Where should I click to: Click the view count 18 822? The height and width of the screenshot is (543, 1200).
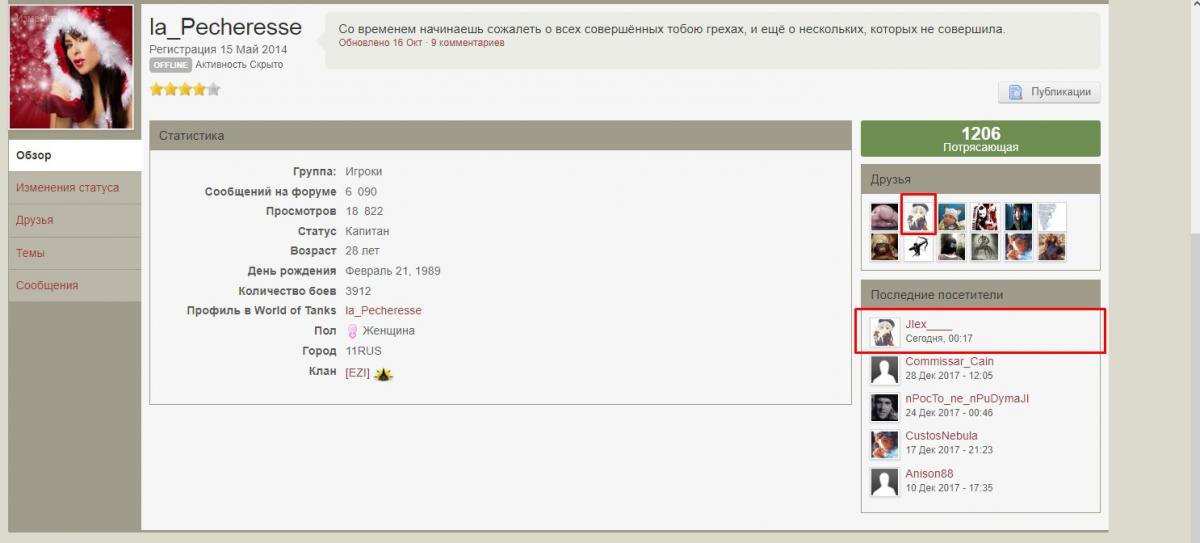(x=364, y=211)
